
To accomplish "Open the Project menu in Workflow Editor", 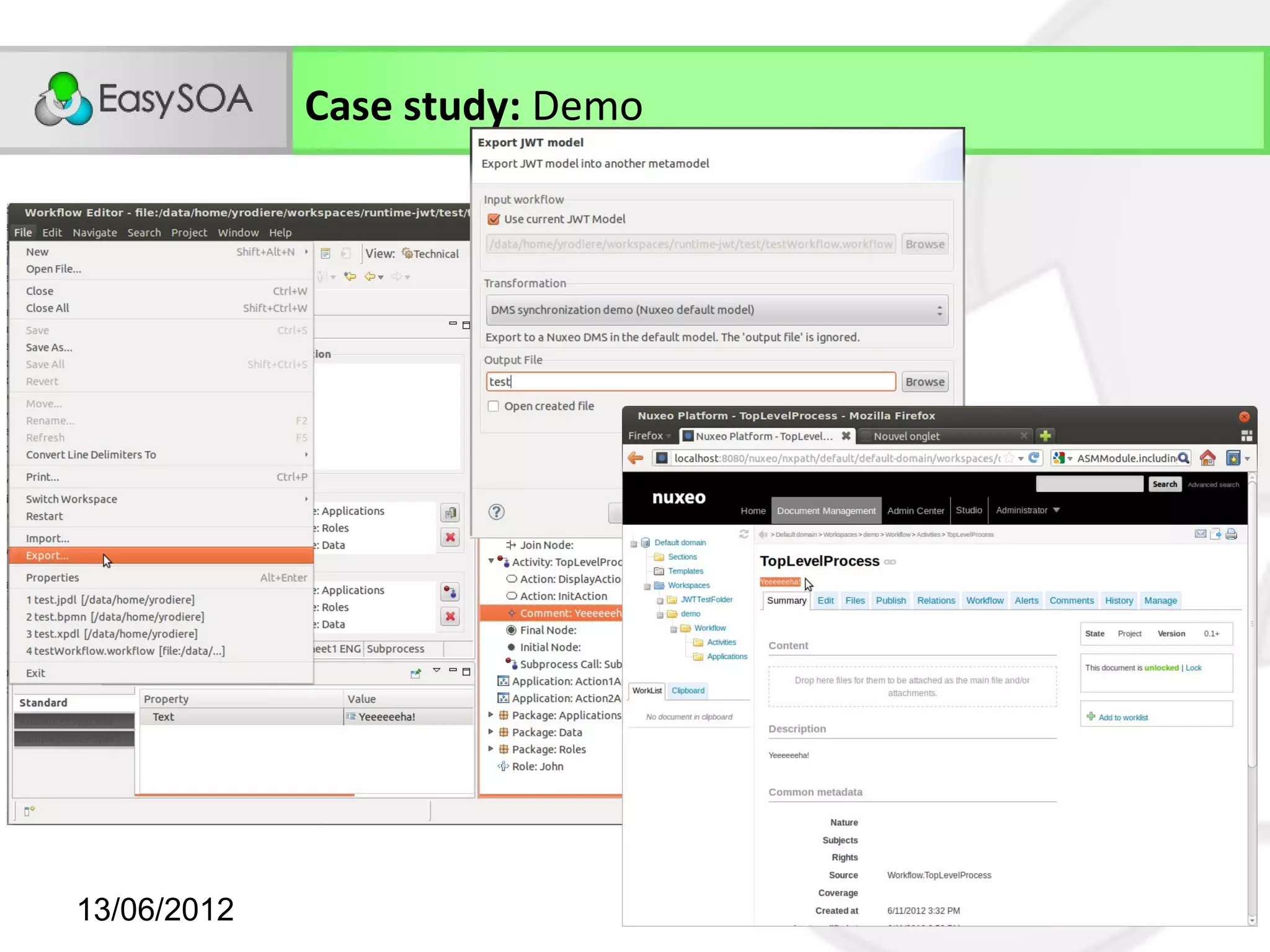I will 189,232.
